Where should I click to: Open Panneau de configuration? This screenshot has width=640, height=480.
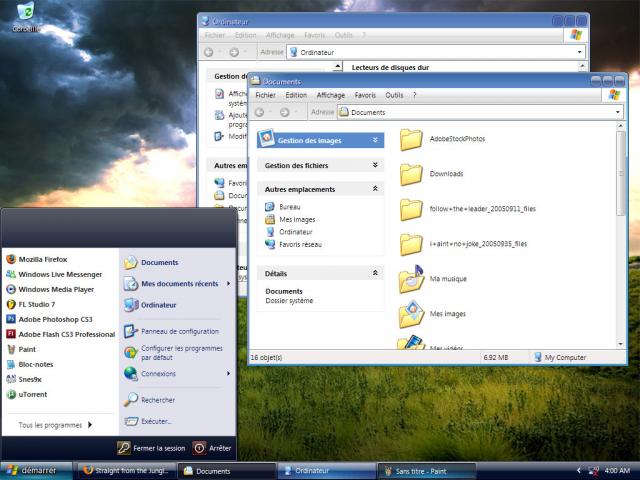coord(171,331)
